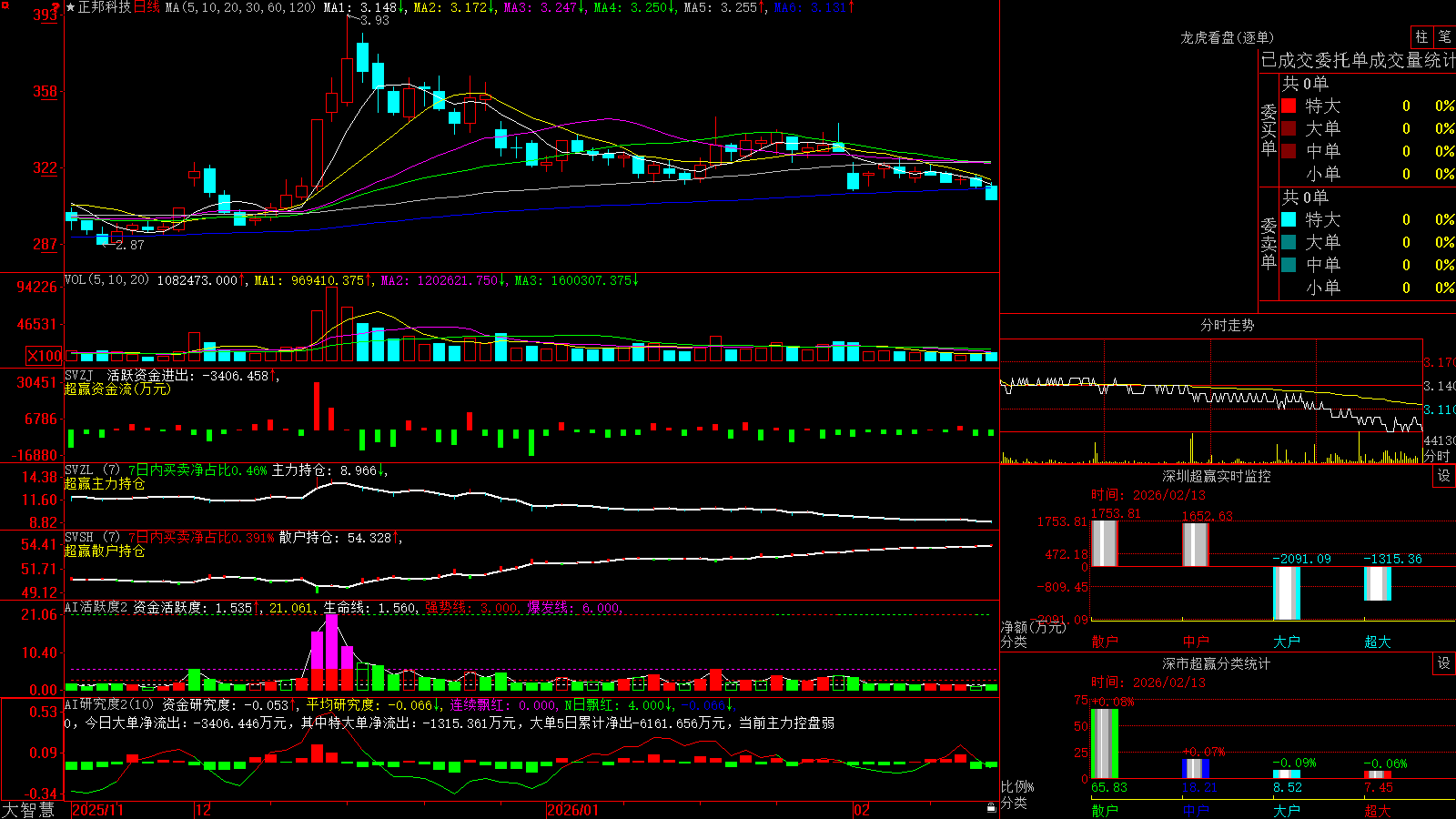Select the 深圳超赢实时监控 panel title
This screenshot has height=819, width=1456.
1217,476
